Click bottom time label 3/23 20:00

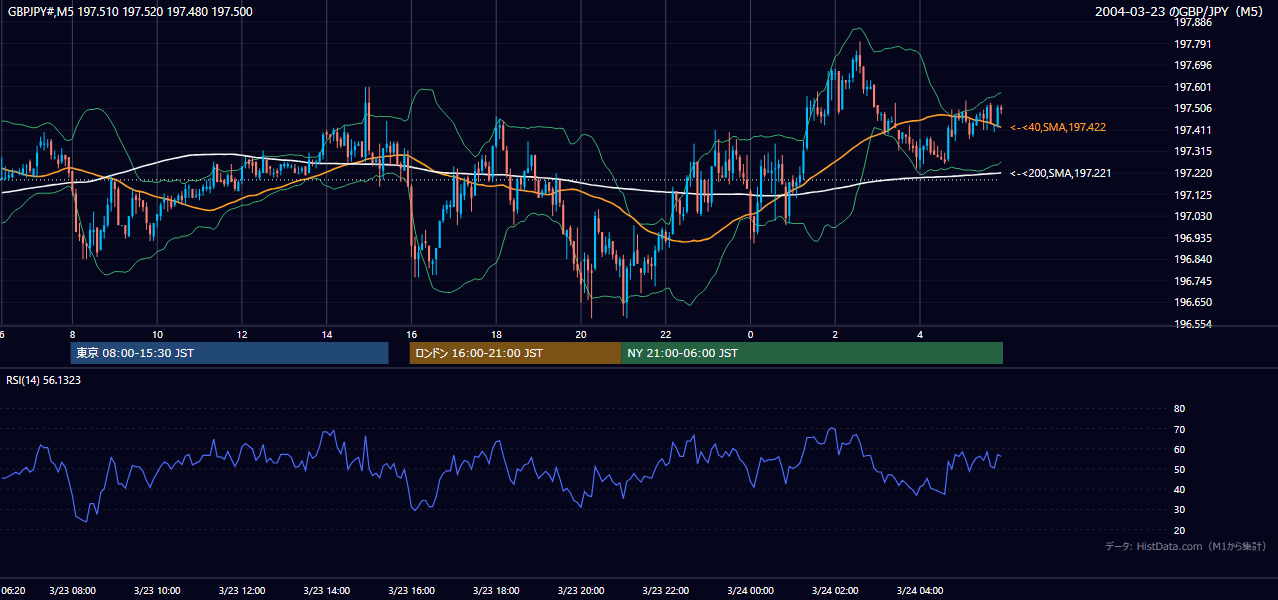click(x=581, y=591)
